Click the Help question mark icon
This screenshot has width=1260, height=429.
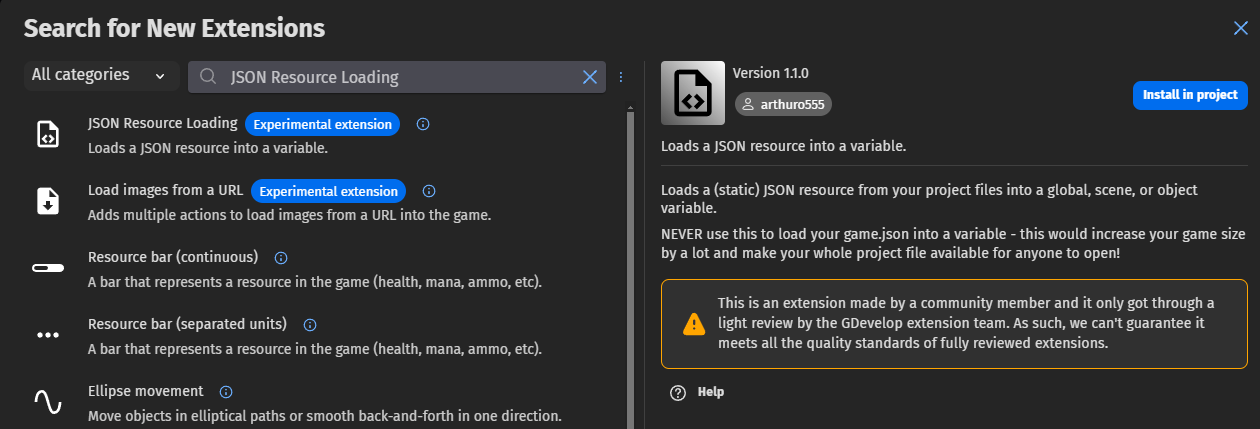pos(679,392)
